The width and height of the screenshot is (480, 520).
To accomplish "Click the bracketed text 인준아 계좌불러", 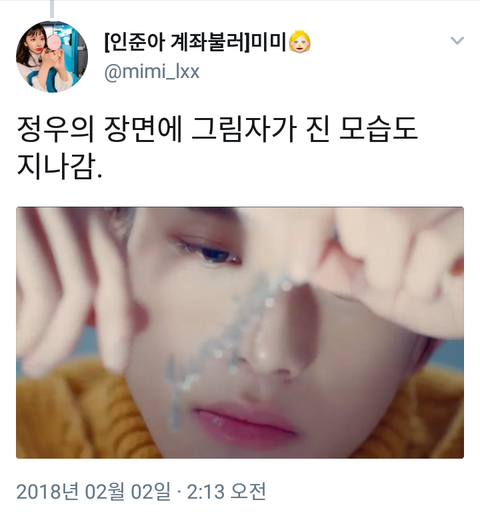I will [x=177, y=42].
